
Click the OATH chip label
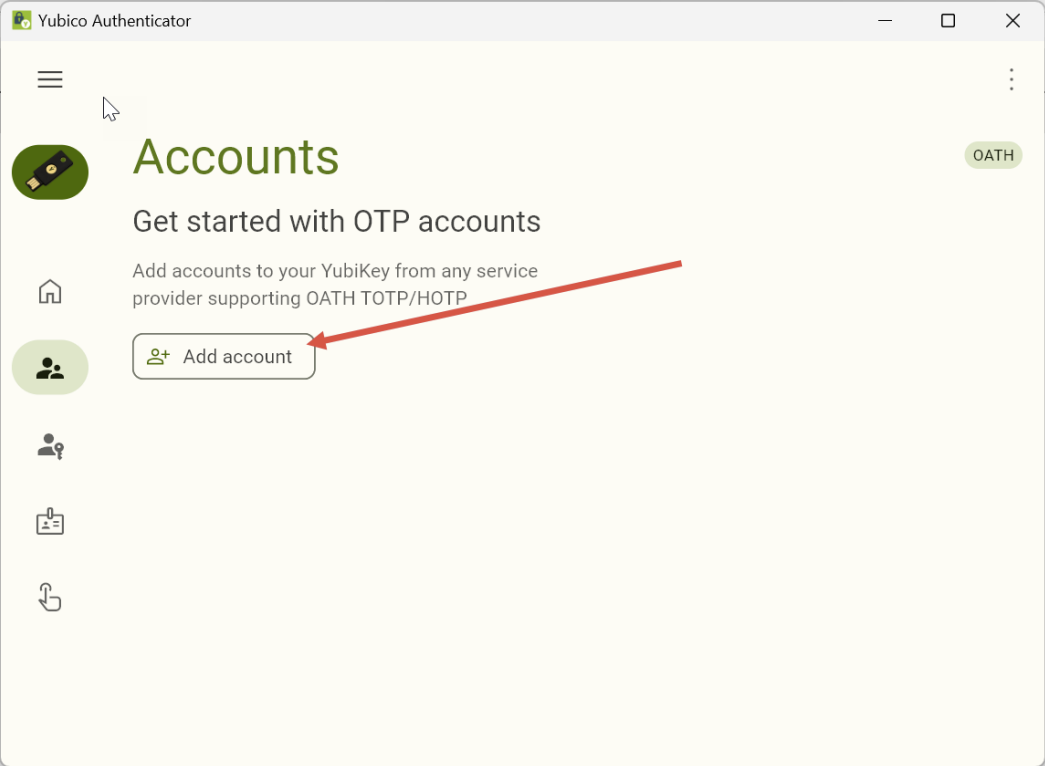tap(993, 155)
